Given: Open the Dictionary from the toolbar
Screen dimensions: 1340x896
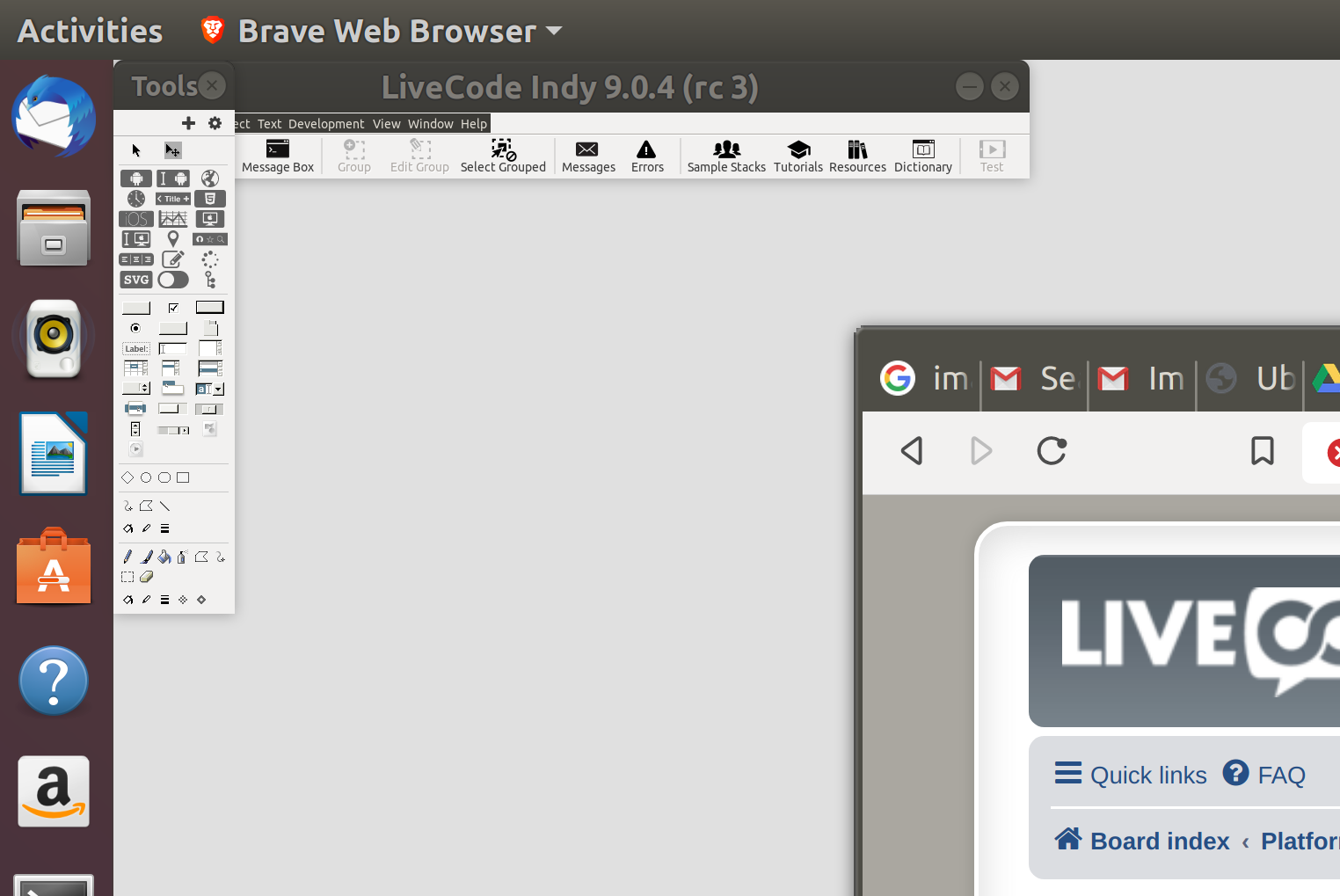Looking at the screenshot, I should 922,157.
